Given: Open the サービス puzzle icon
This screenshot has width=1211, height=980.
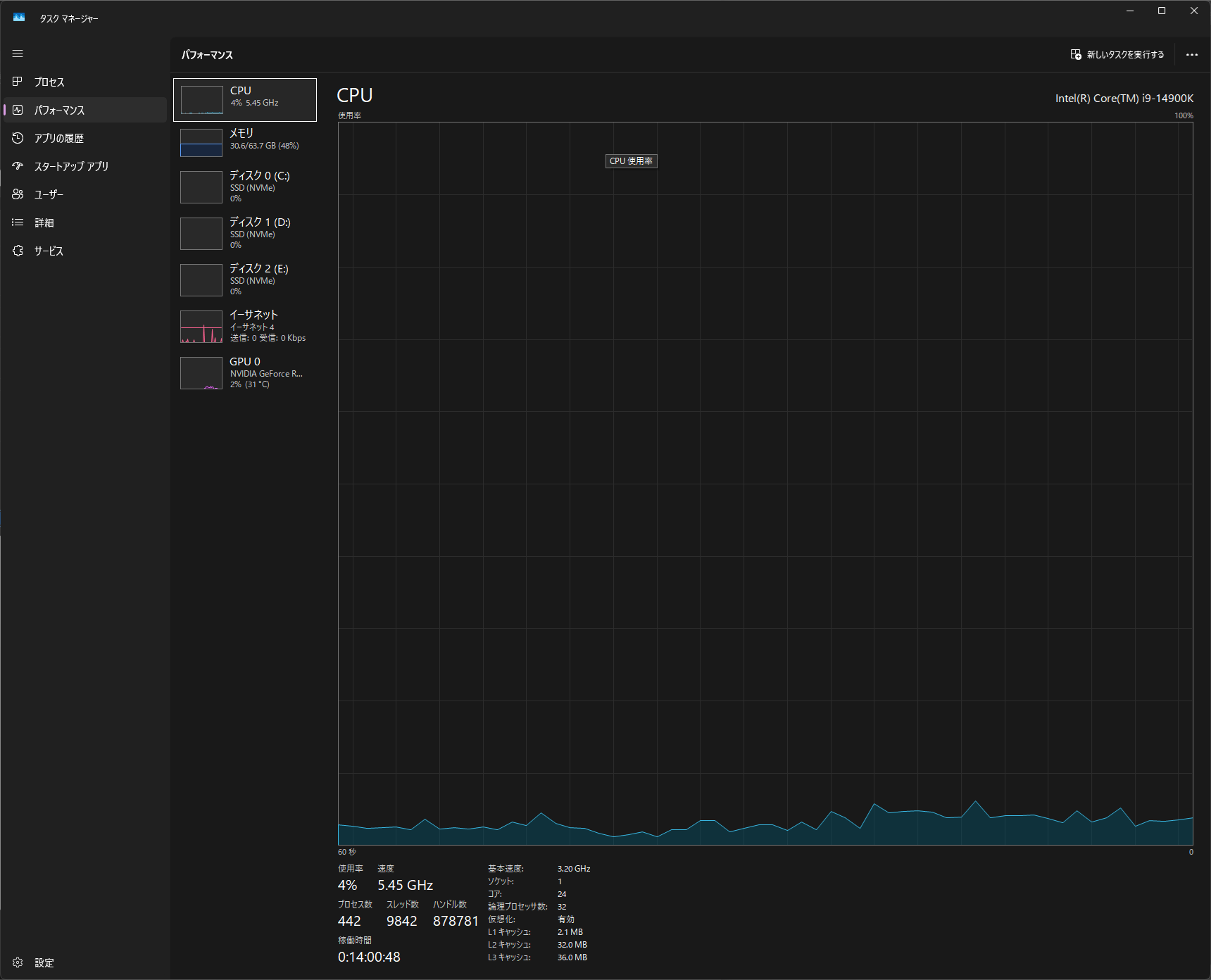Looking at the screenshot, I should point(18,251).
